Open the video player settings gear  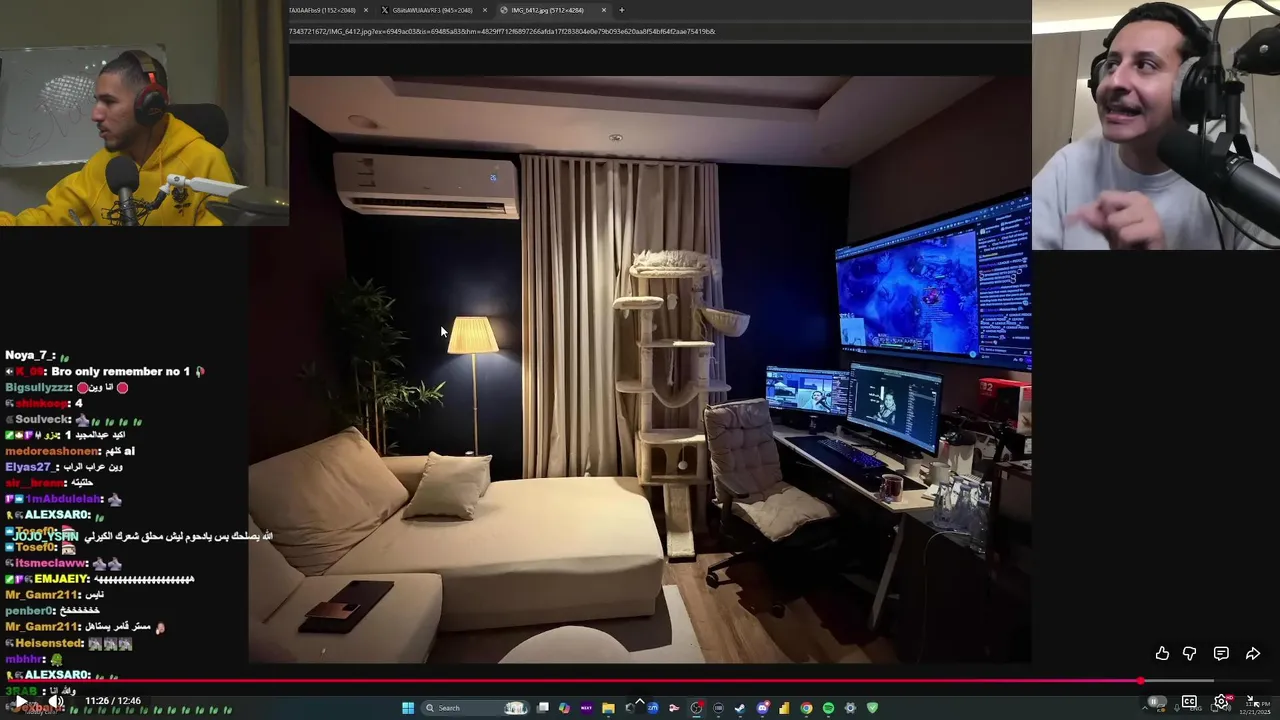pyautogui.click(x=1221, y=701)
